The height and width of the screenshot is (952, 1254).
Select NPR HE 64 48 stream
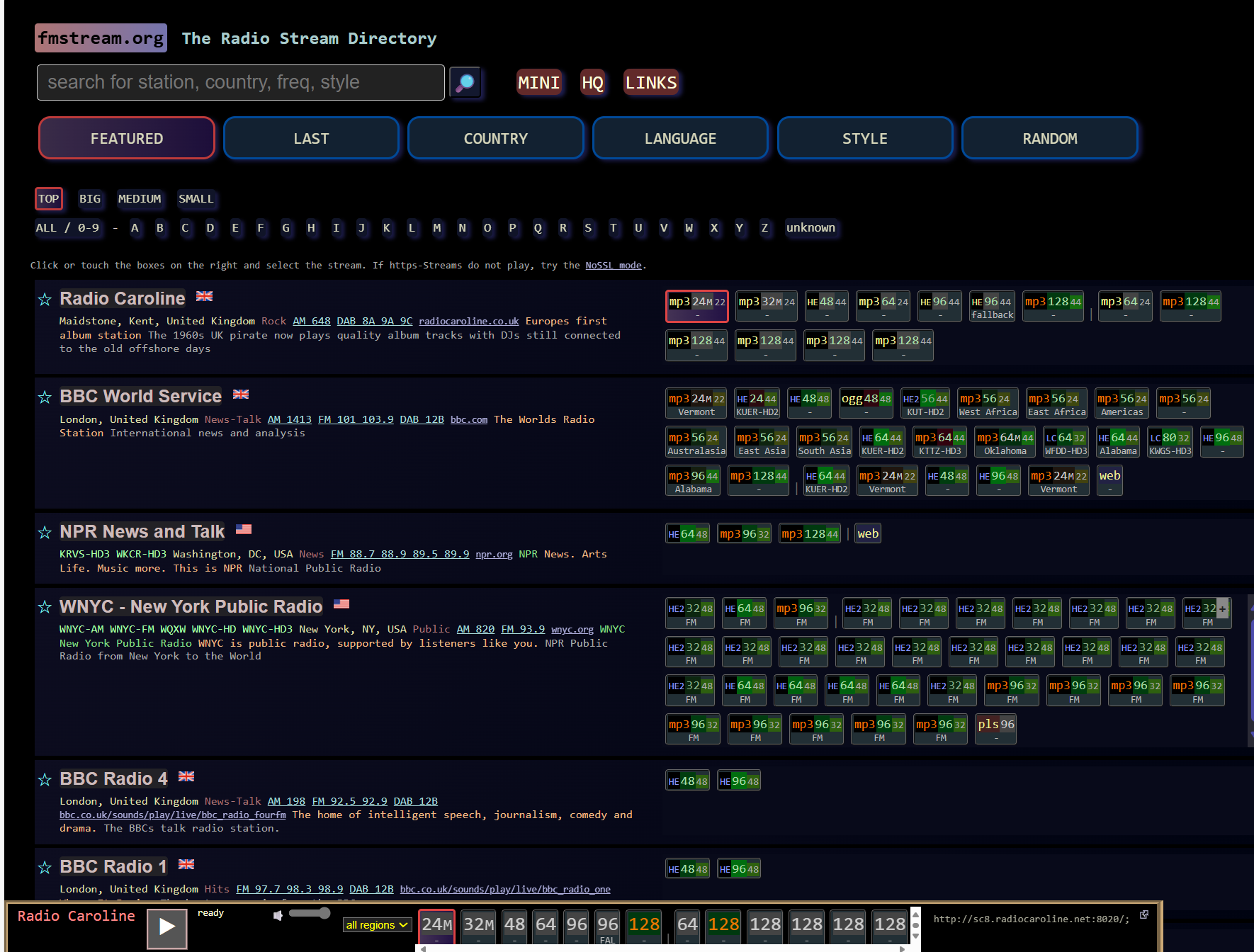[687, 534]
